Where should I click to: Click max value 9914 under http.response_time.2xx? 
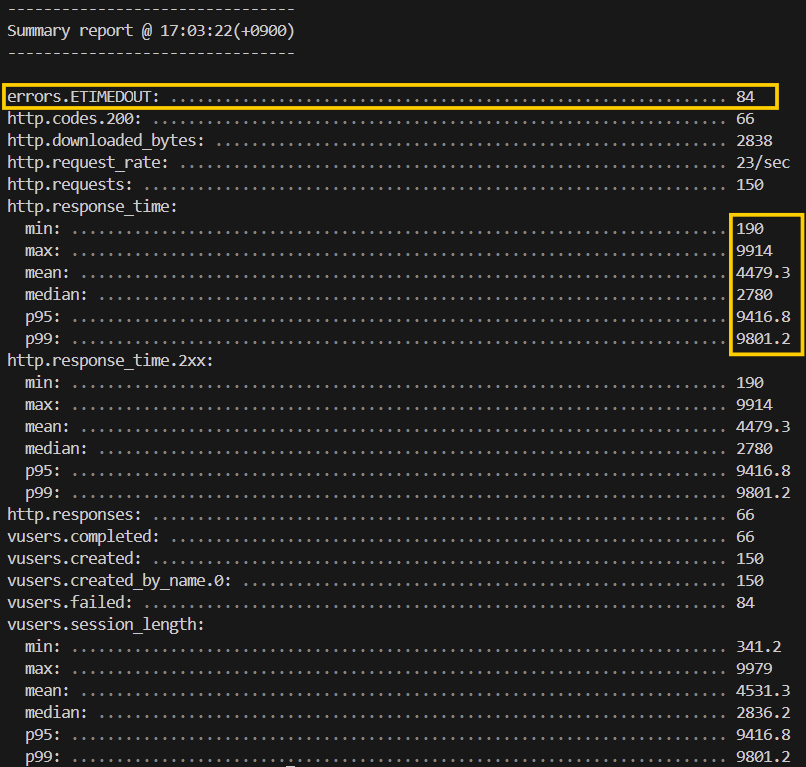754,405
